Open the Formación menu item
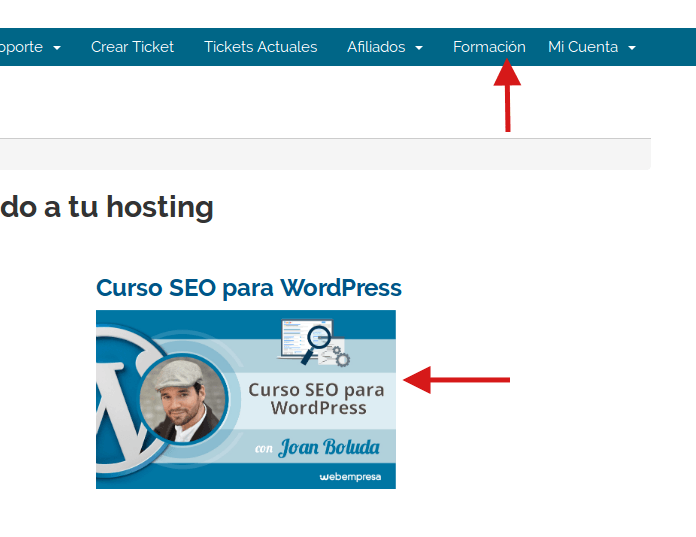The height and width of the screenshot is (537, 696). point(489,47)
